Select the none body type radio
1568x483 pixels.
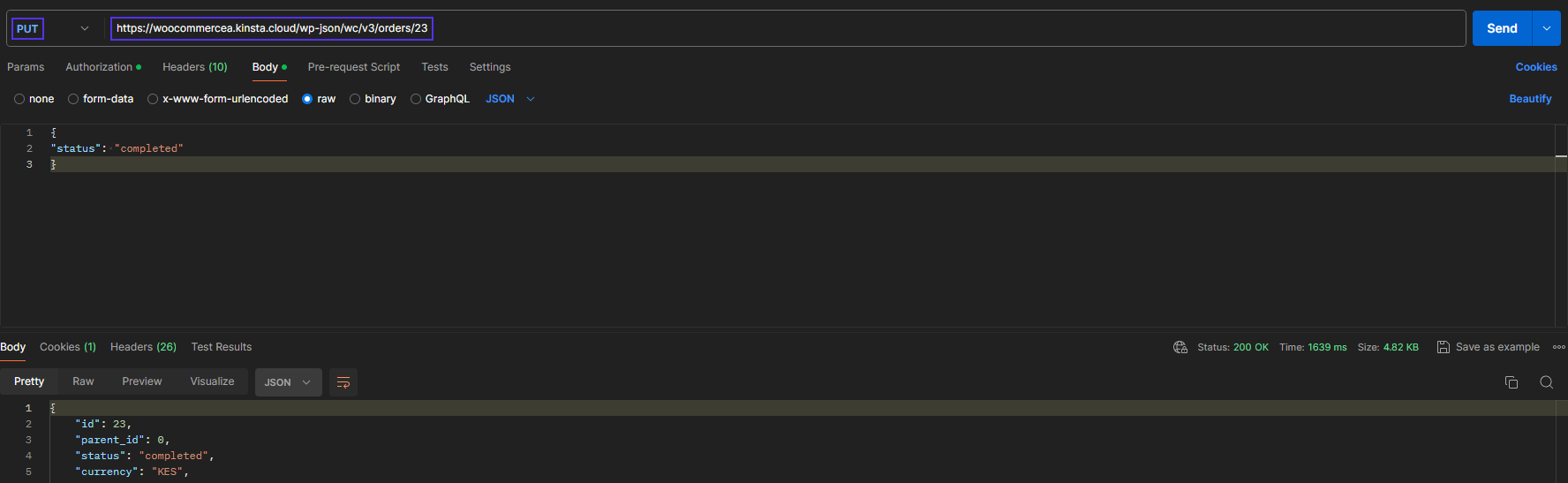pyautogui.click(x=19, y=99)
